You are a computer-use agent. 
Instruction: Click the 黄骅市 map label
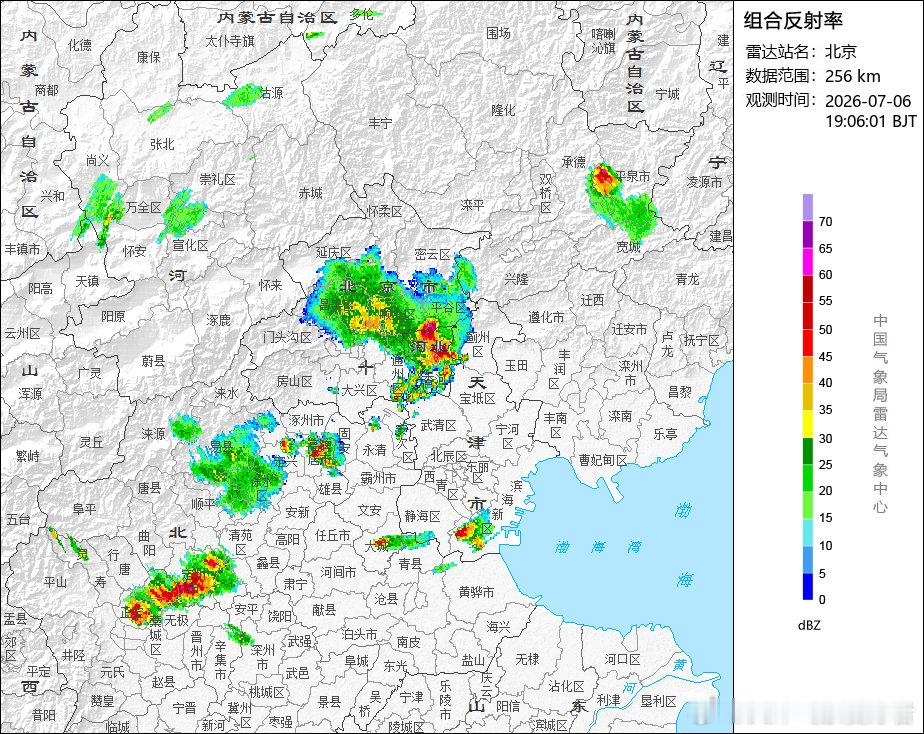click(476, 592)
